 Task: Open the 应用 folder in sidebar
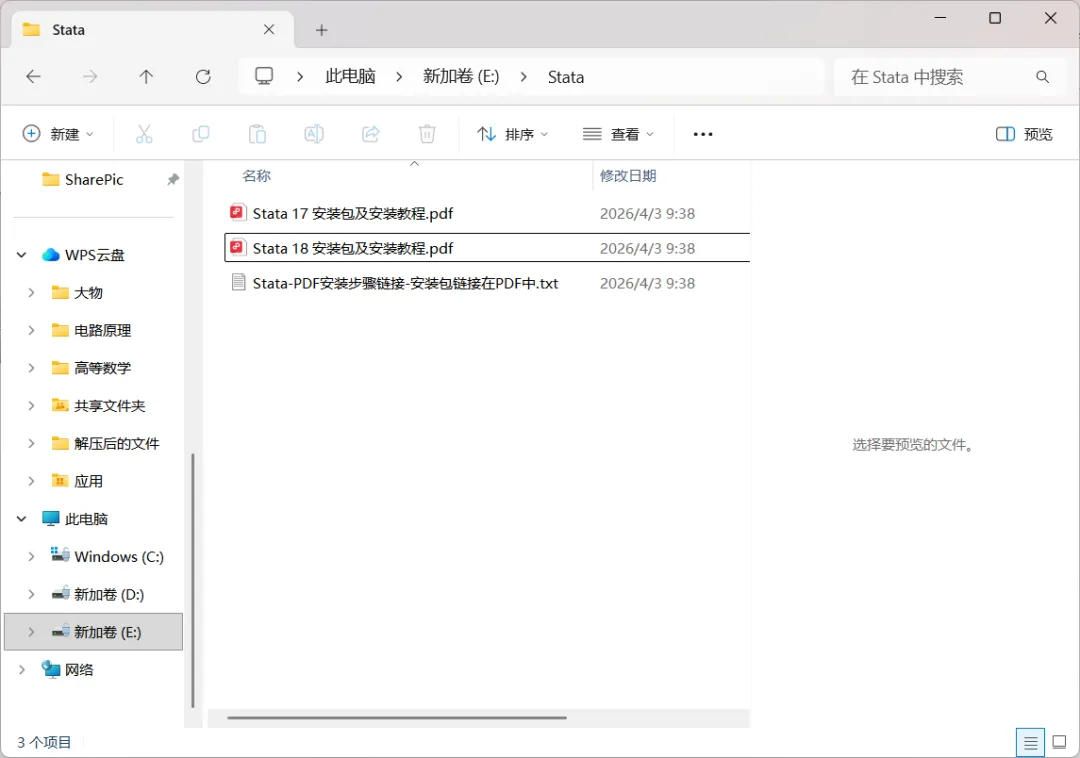click(x=77, y=481)
